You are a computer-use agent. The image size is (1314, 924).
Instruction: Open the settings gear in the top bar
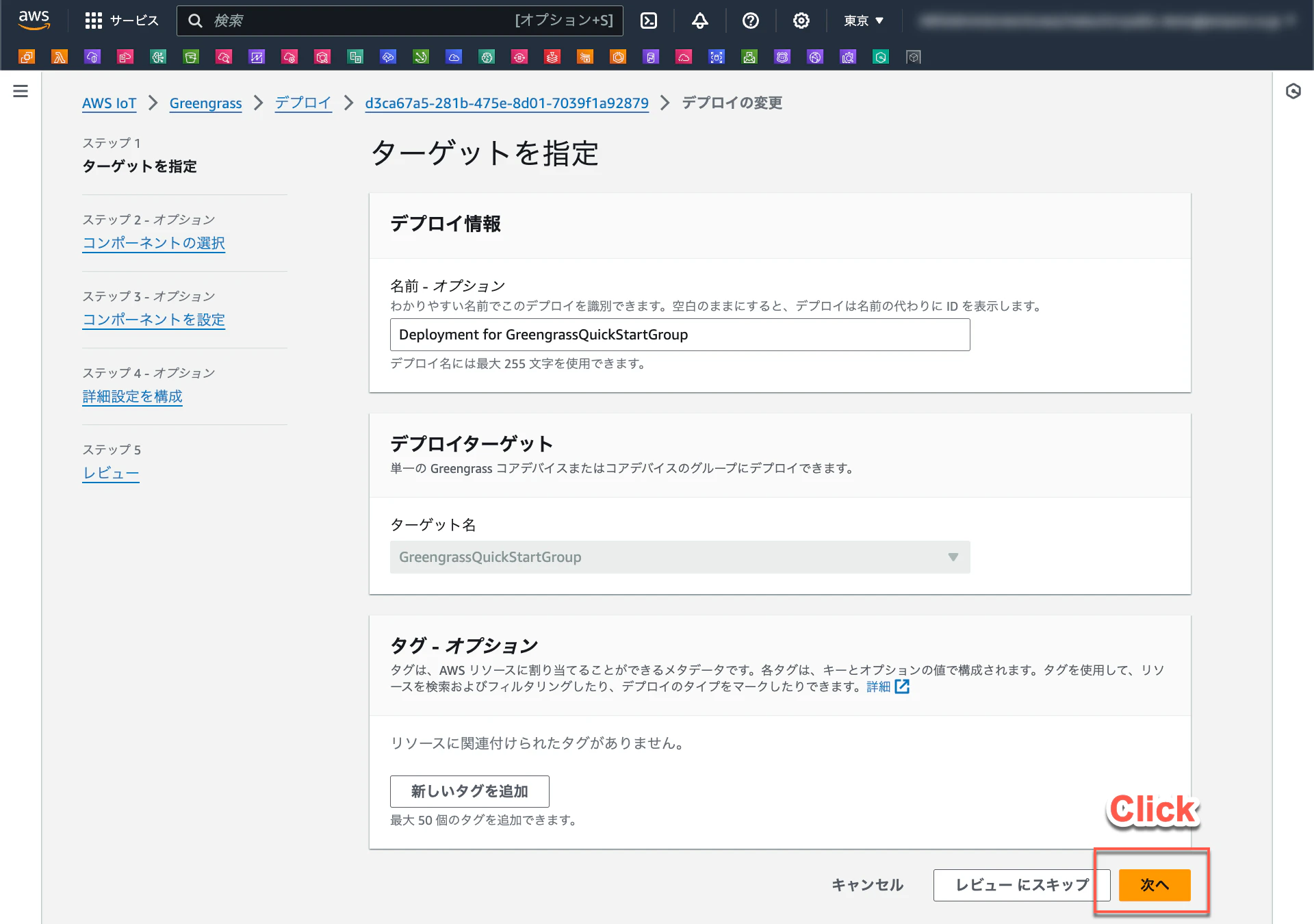pos(801,21)
